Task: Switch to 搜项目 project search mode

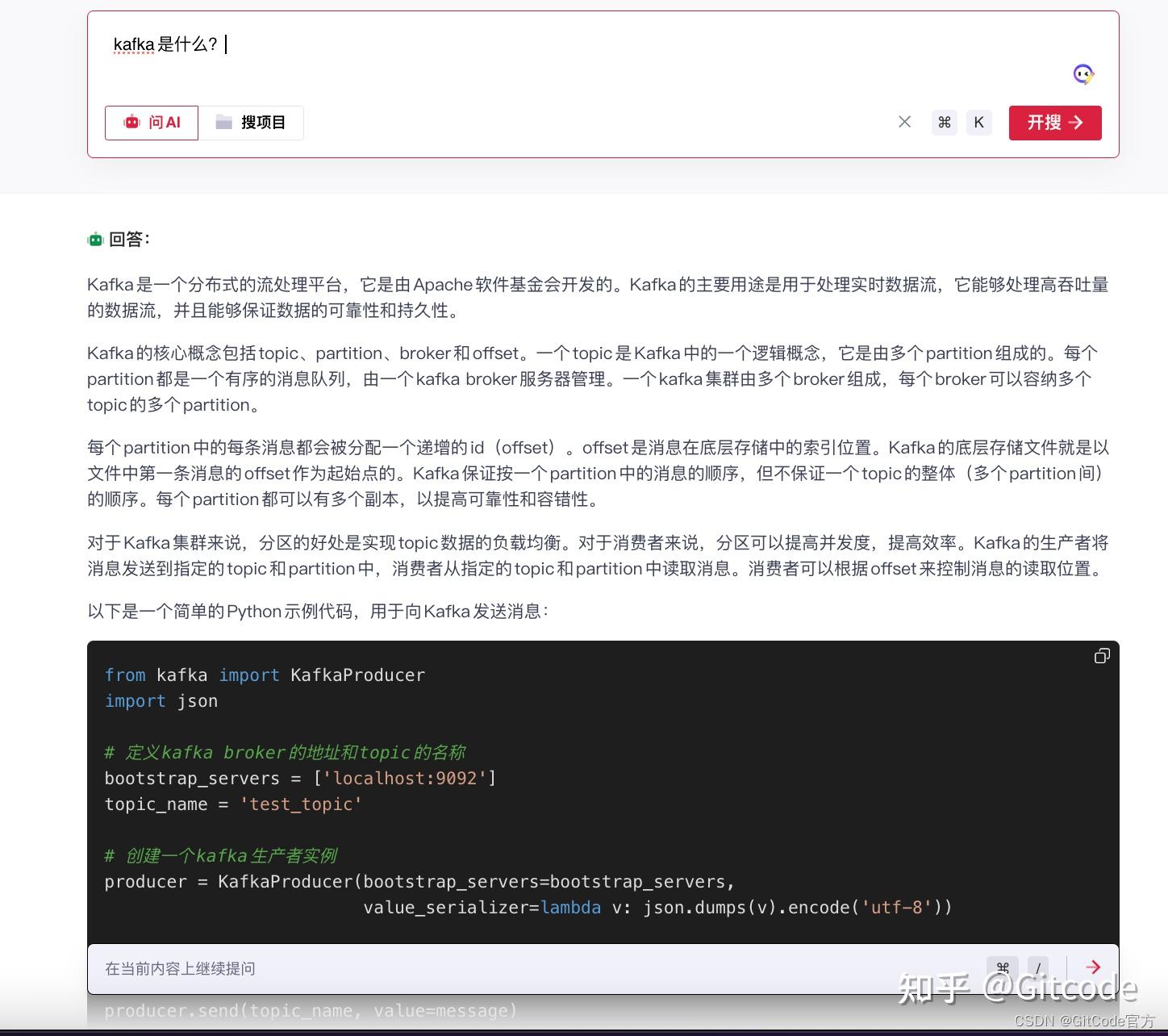Action: 252,123
